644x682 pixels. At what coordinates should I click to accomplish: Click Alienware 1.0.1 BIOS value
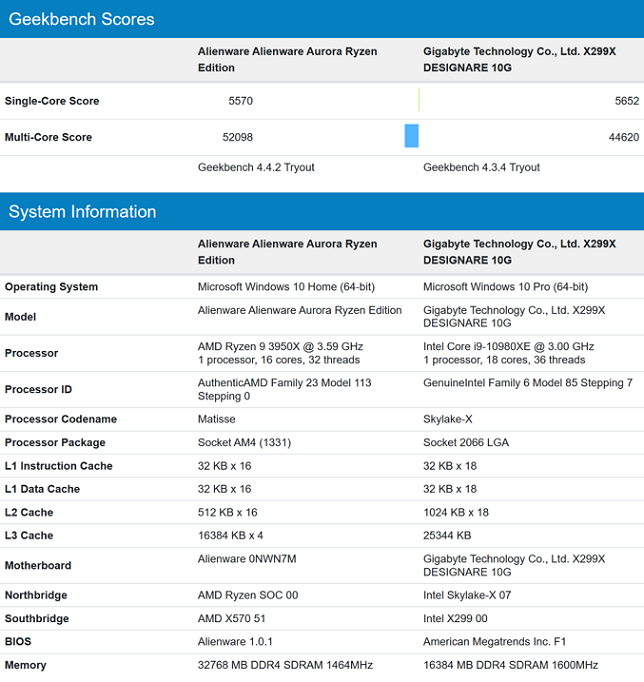tap(235, 642)
